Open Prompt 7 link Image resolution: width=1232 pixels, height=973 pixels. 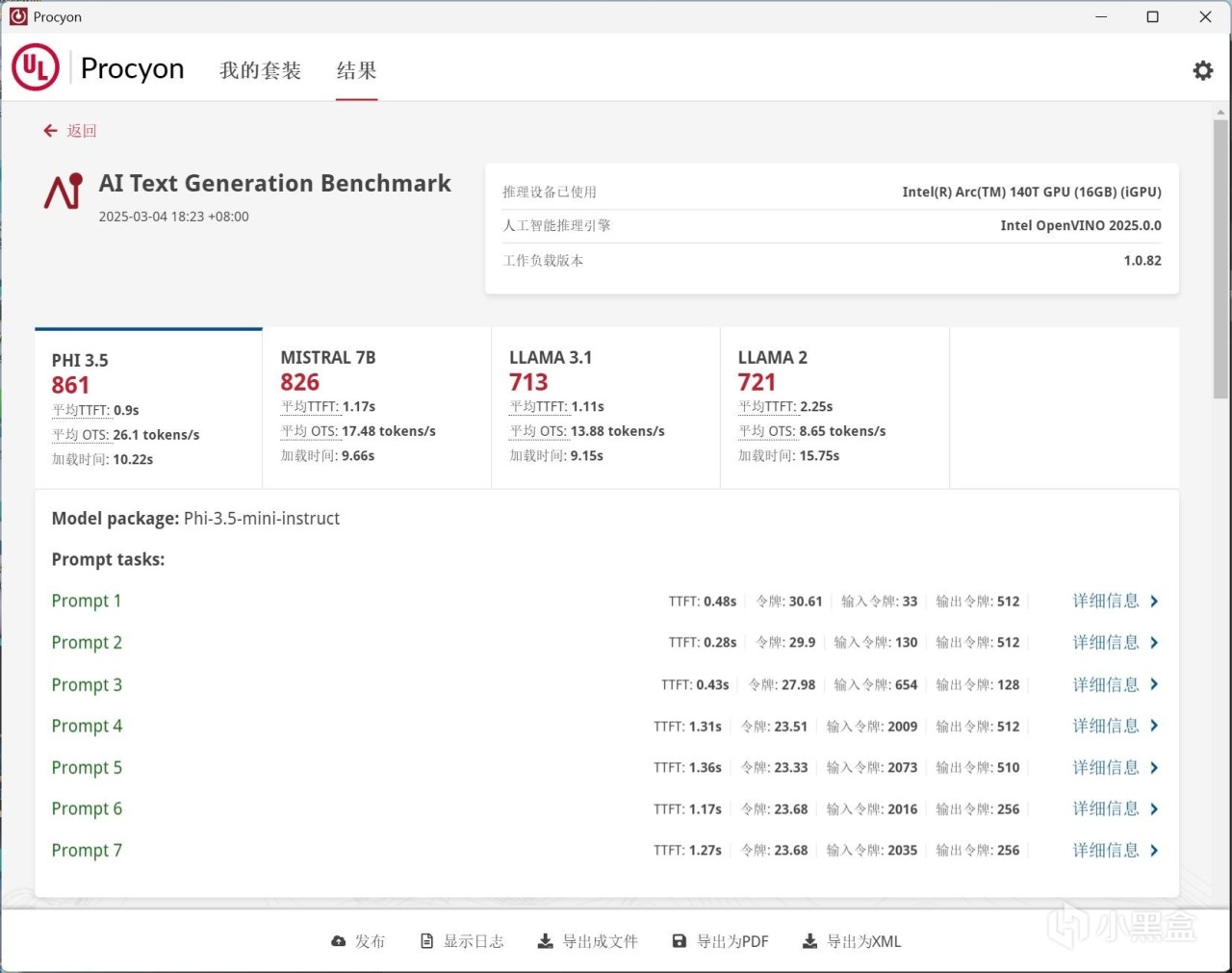(87, 850)
